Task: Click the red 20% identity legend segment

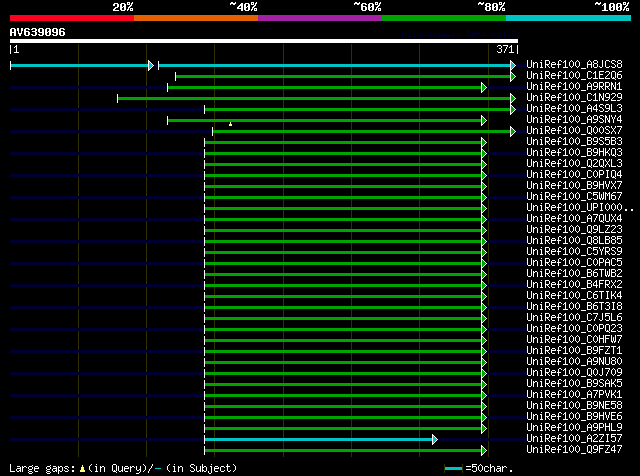Action: pos(72,18)
